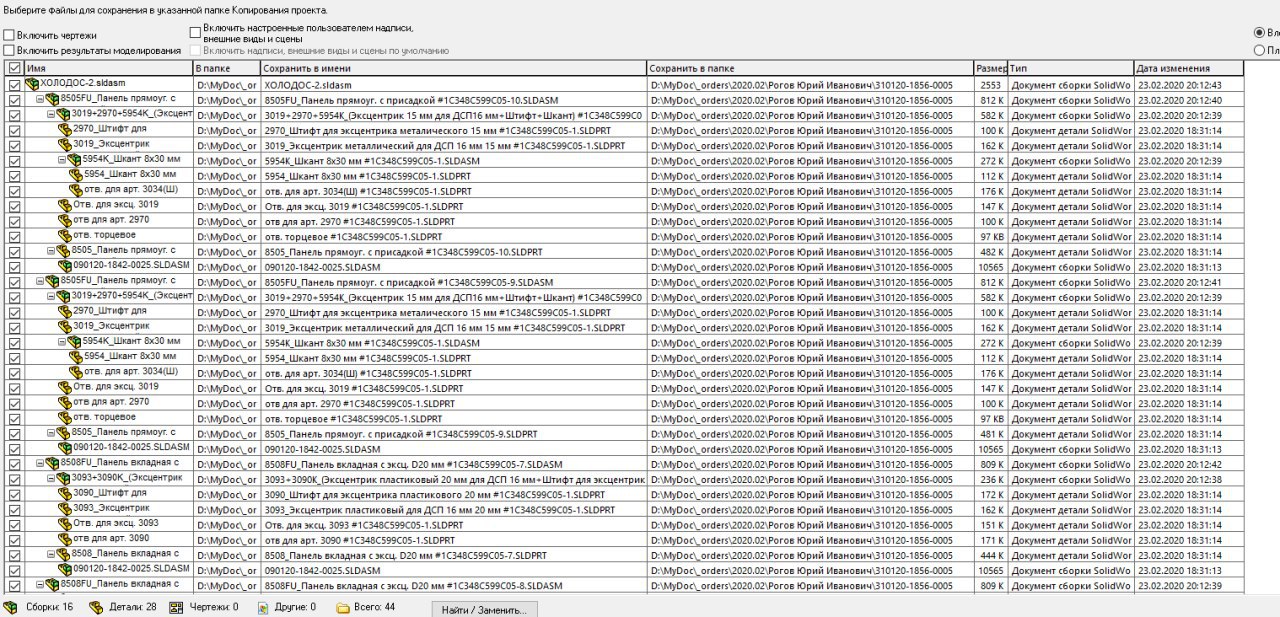Click the part icon of Отв. для эксц. 3093
Image resolution: width=1280 pixels, height=617 pixels.
pos(65,524)
